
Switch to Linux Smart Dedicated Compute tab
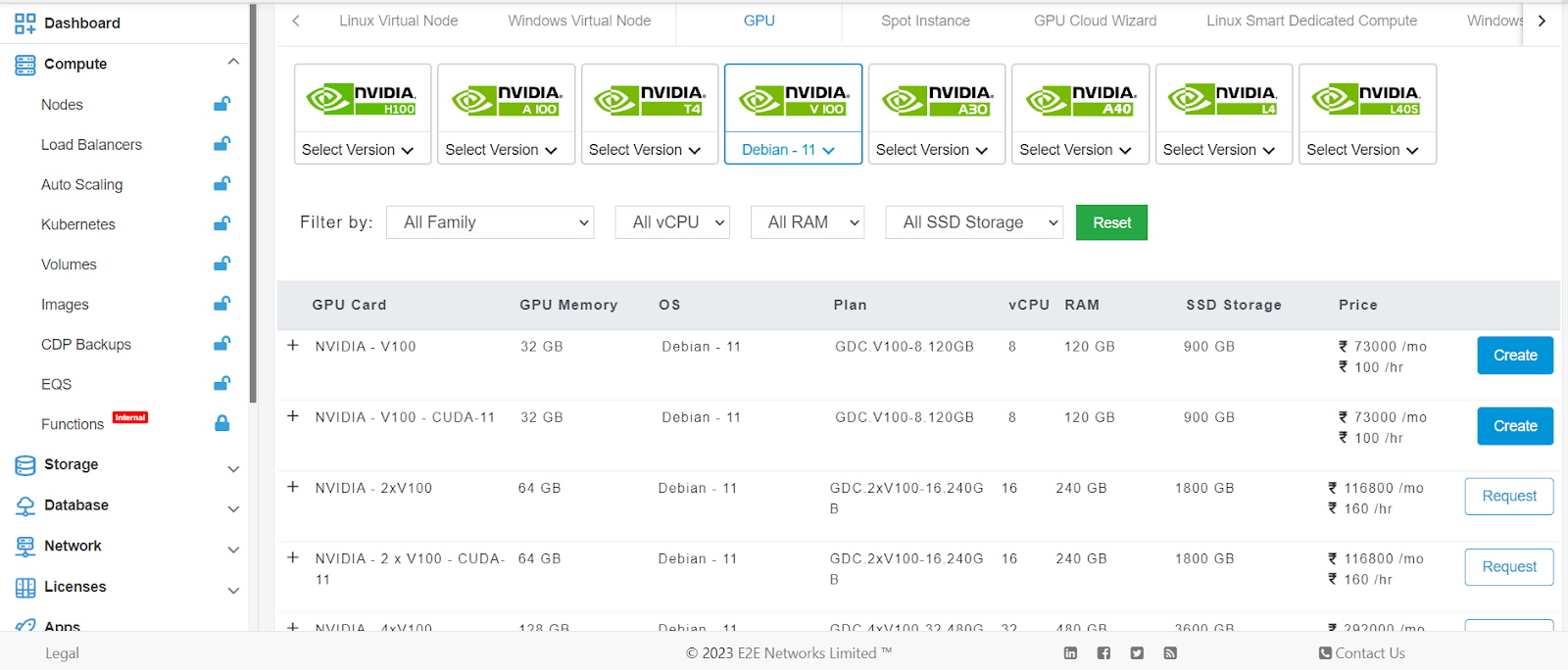(1311, 21)
